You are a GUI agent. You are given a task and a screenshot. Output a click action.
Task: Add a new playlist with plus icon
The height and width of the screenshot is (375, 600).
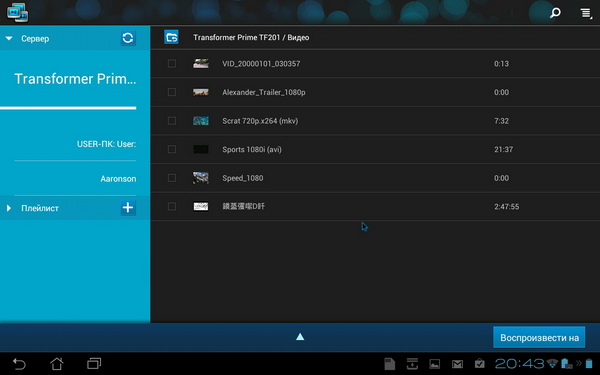(128, 208)
